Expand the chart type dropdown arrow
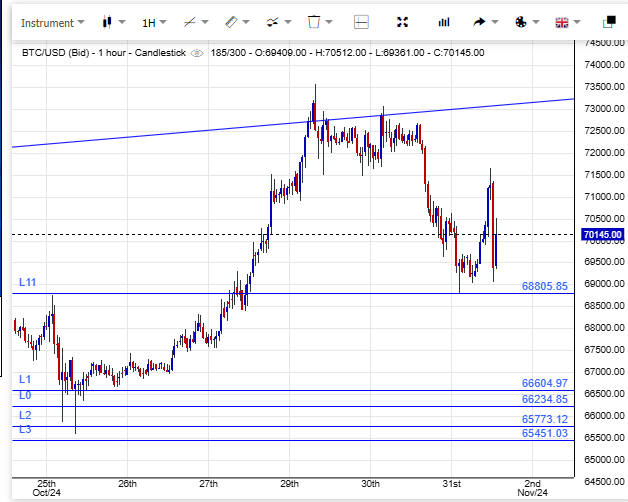Image resolution: width=628 pixels, height=502 pixels. coord(122,22)
